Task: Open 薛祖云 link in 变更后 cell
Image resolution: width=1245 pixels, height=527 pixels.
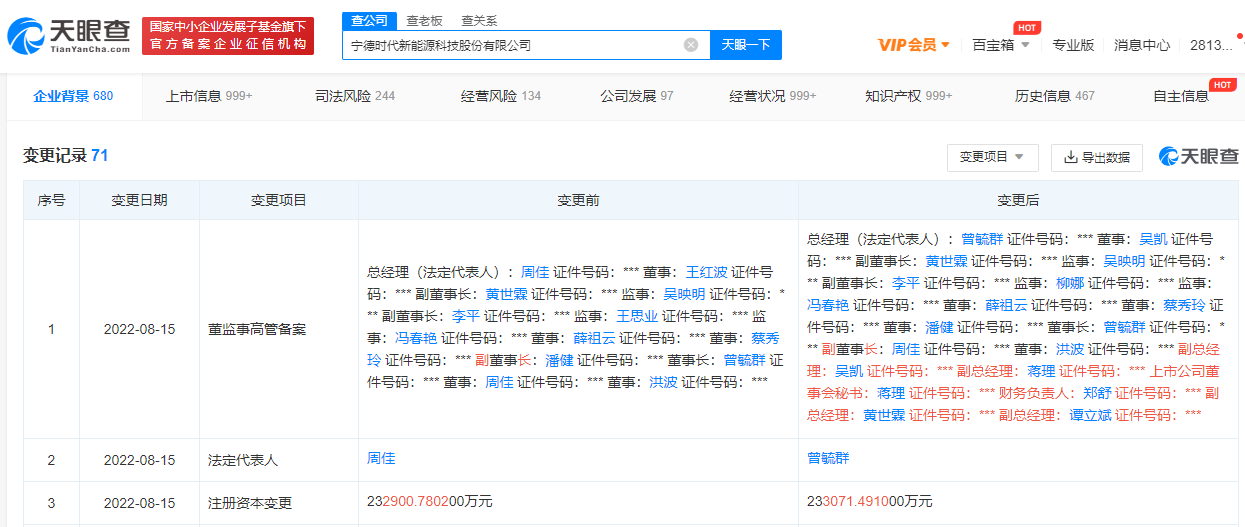Action: (1006, 305)
